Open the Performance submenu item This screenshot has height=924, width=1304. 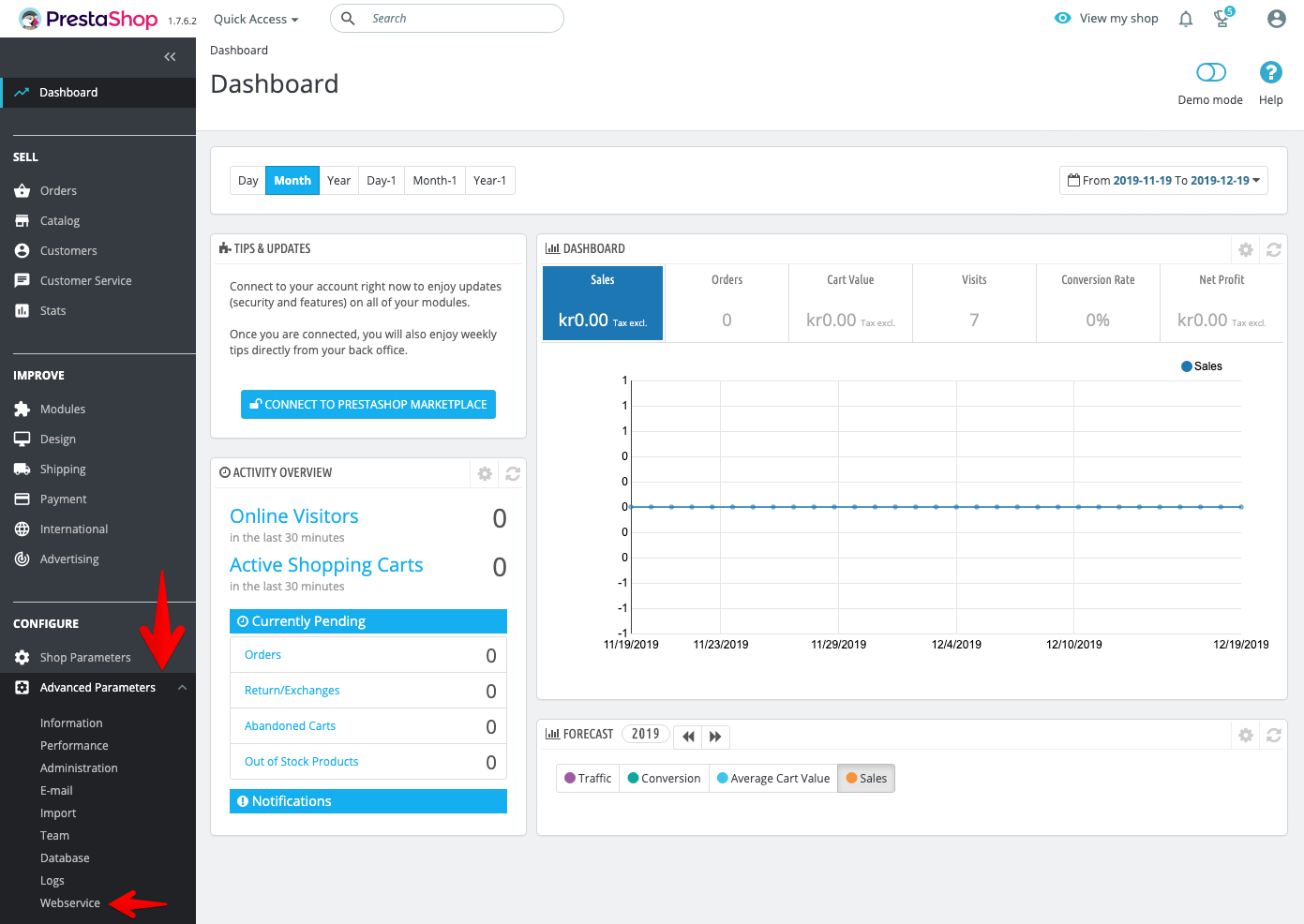[x=74, y=745]
